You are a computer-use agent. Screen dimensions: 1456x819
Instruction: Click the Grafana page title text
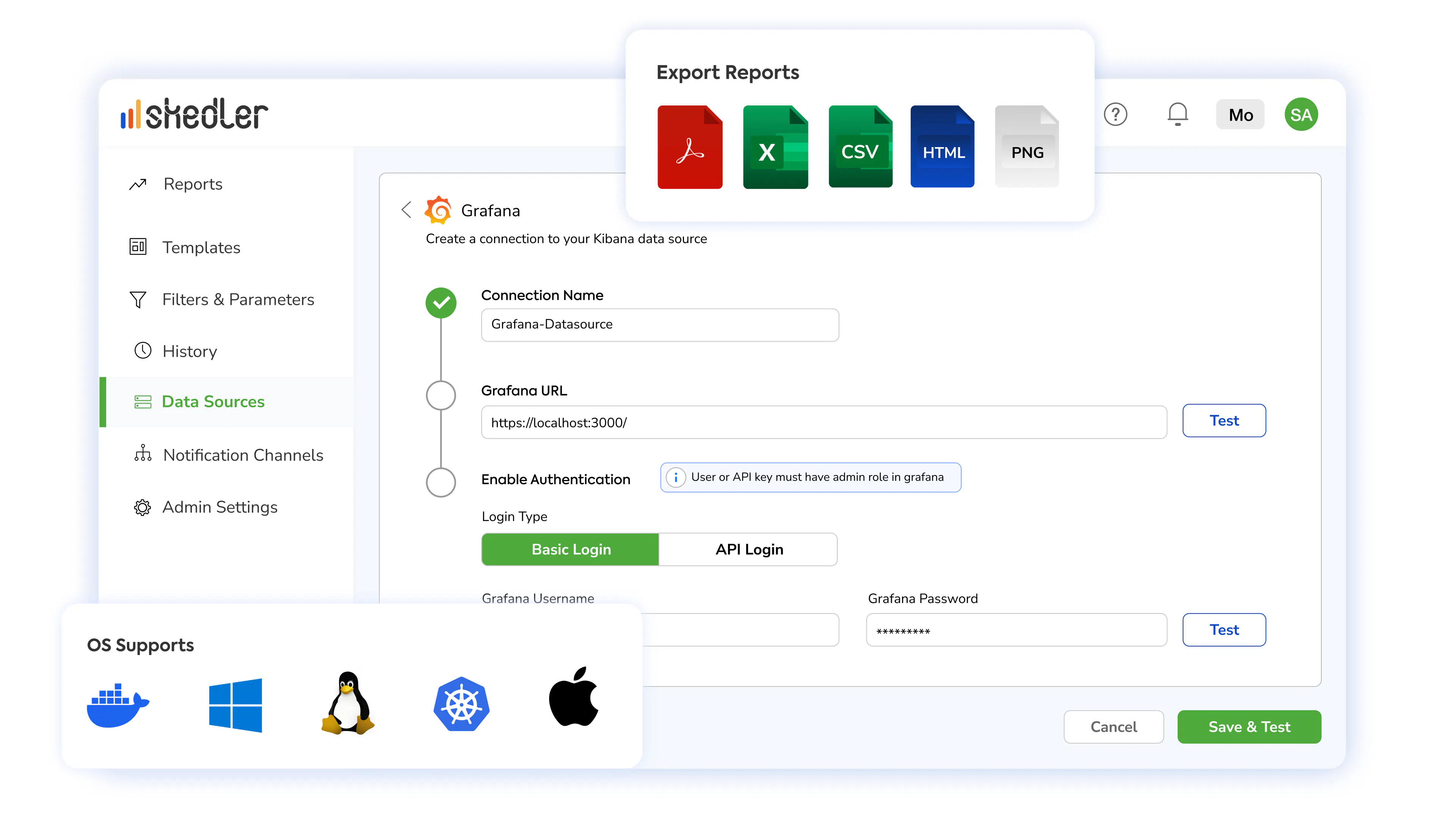[x=490, y=210]
